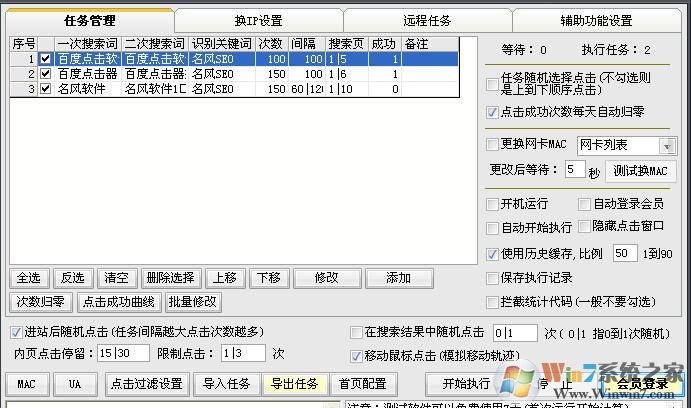Click the 搜索页 column header
691x408 pixels.
346,44
